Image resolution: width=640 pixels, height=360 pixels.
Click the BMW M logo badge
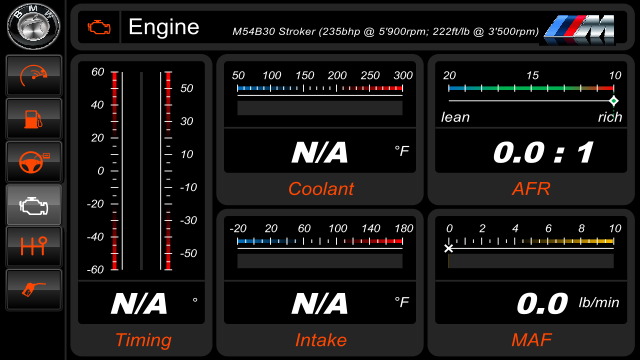click(580, 29)
